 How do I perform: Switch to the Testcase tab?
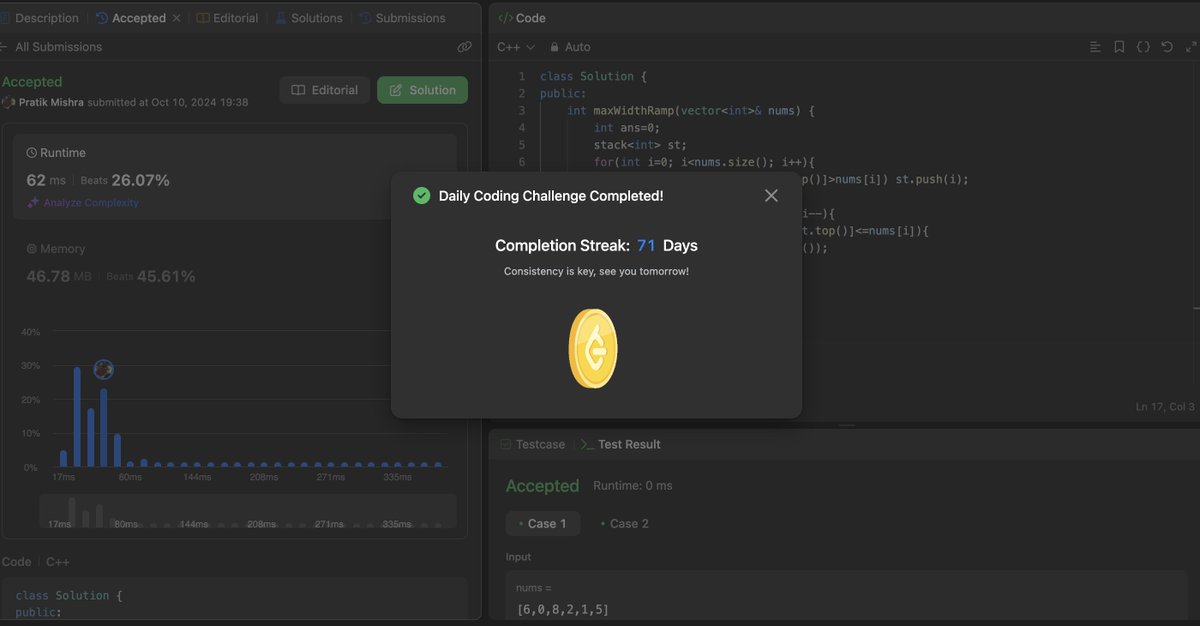pos(533,444)
